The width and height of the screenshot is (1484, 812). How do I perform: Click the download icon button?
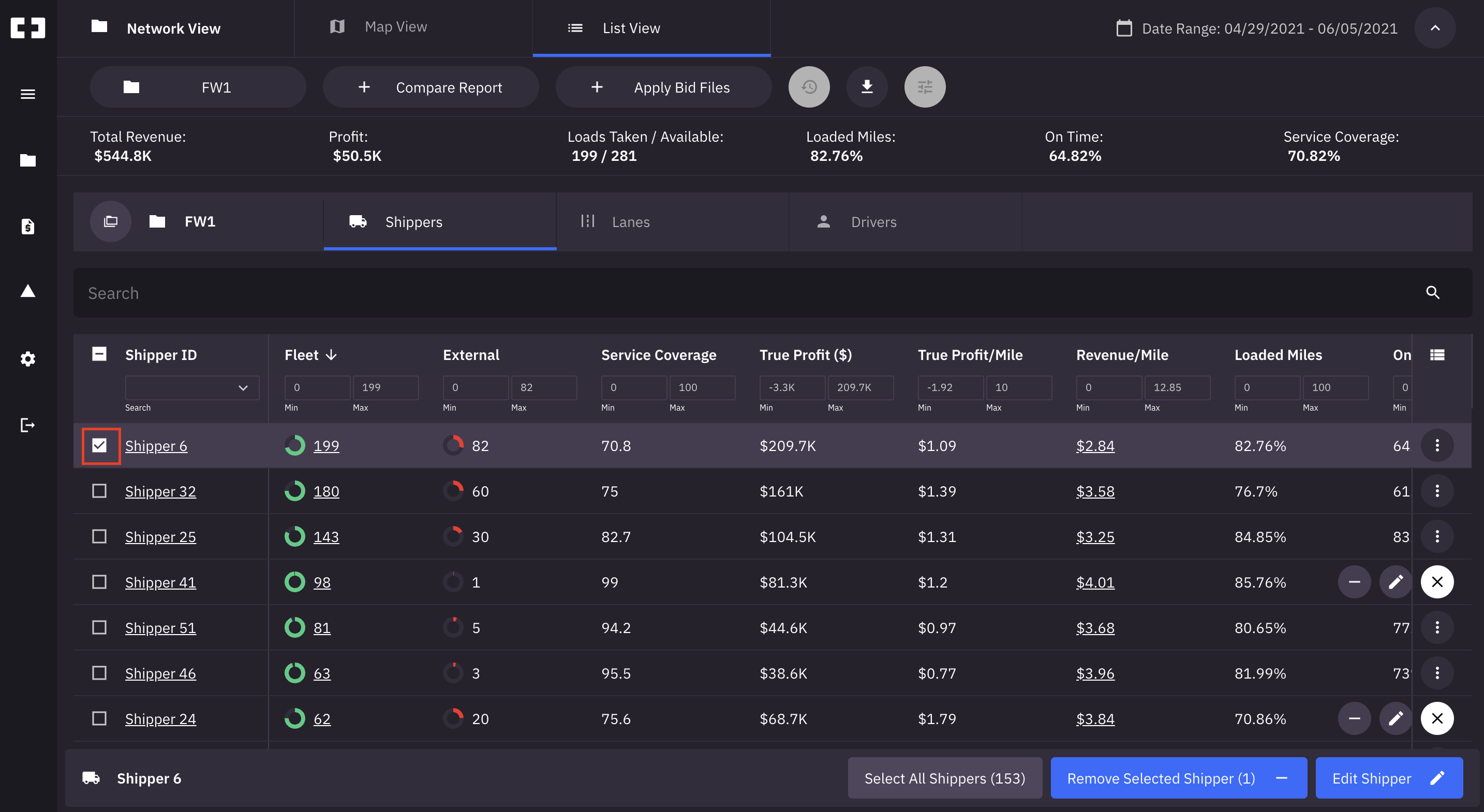point(866,87)
